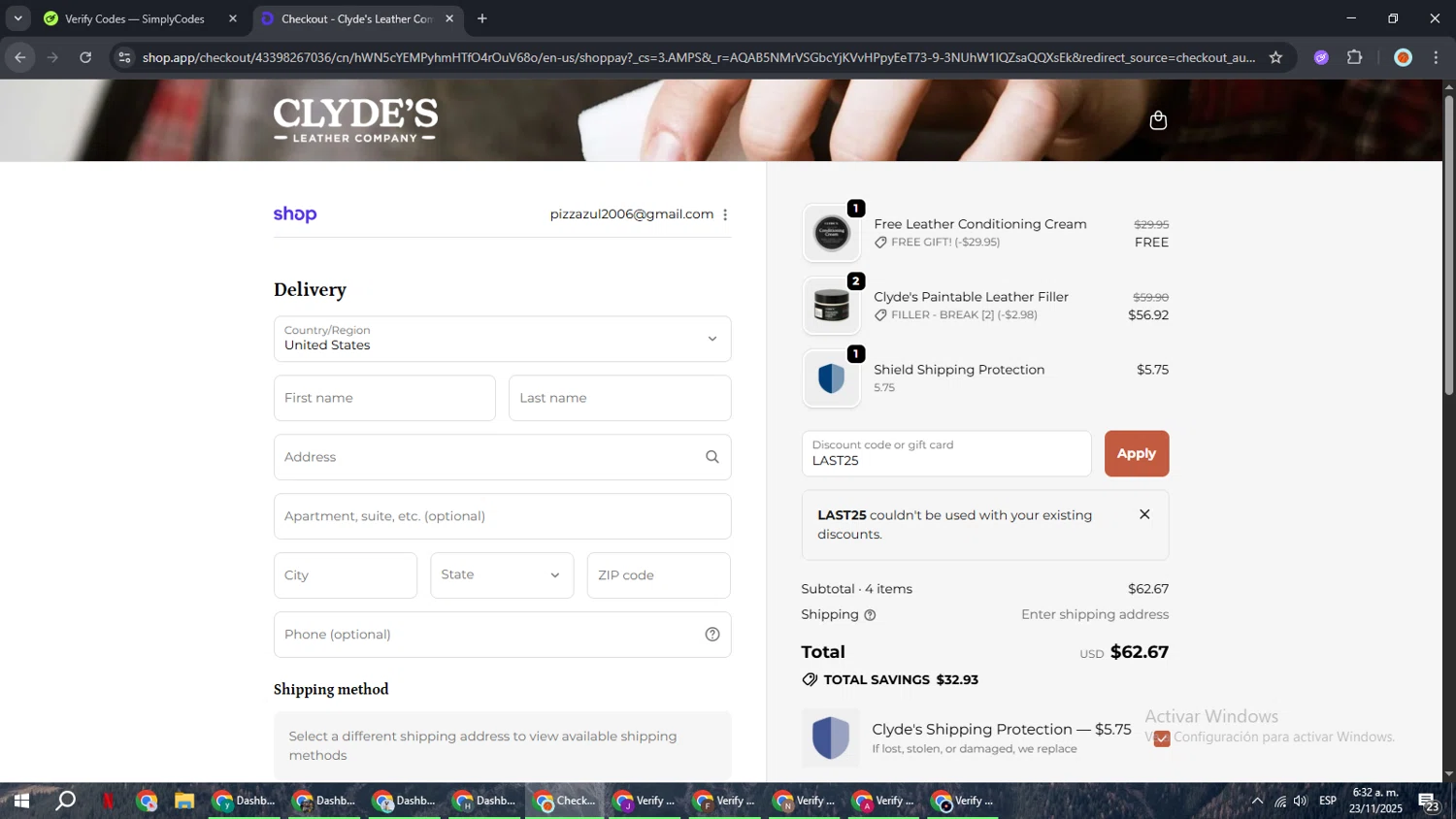Click the Paintable Leather Filler thumbnail
The width and height of the screenshot is (1456, 819).
coord(832,306)
